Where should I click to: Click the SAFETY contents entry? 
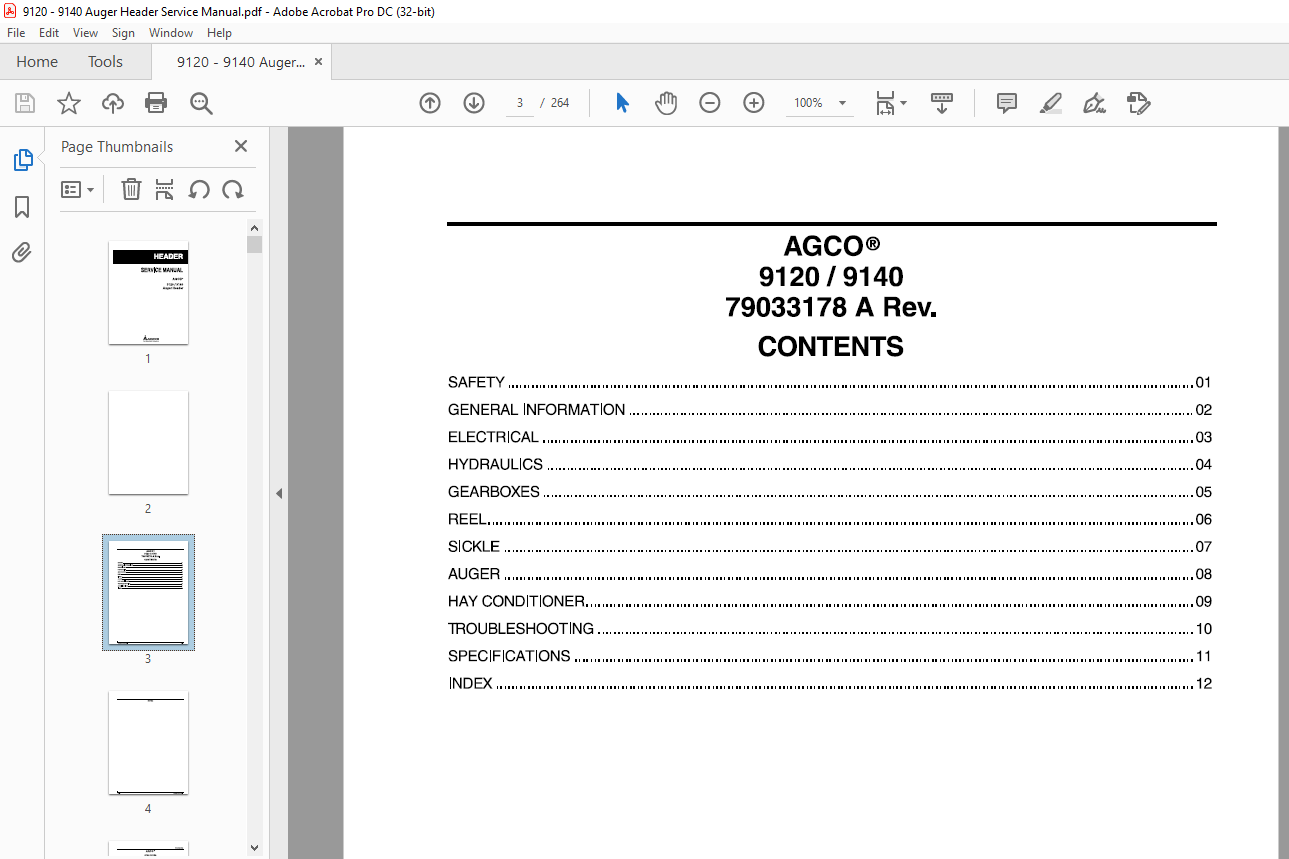coord(830,383)
